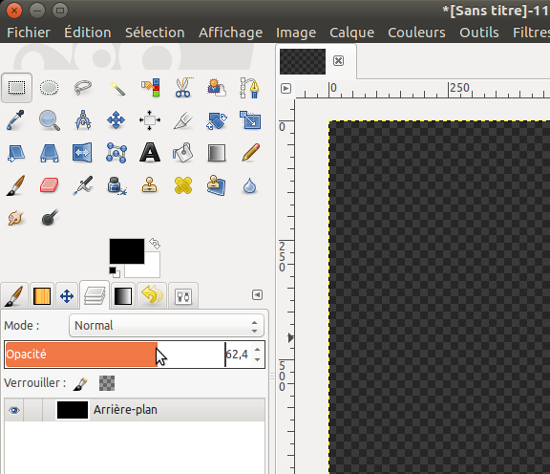Switch to the Layers tab
Image resolution: width=550 pixels, height=474 pixels.
tap(94, 295)
